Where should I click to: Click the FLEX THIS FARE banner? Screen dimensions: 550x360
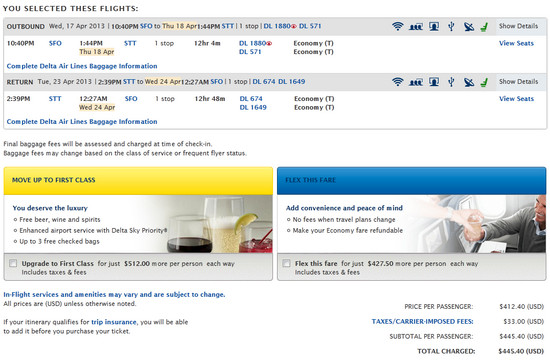tap(411, 180)
